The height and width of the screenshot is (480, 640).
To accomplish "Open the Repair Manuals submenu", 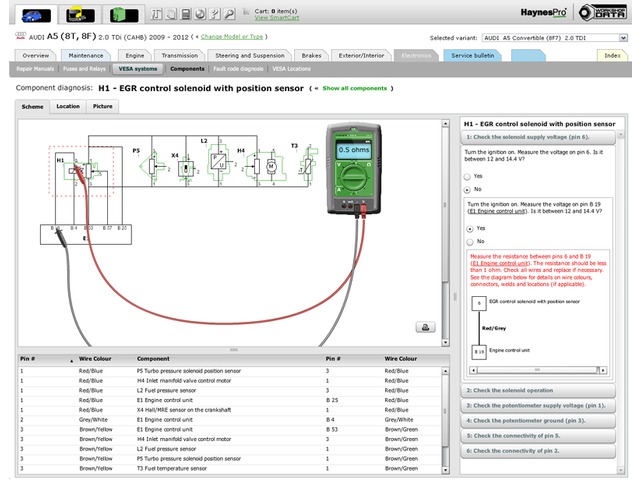I will [35, 69].
